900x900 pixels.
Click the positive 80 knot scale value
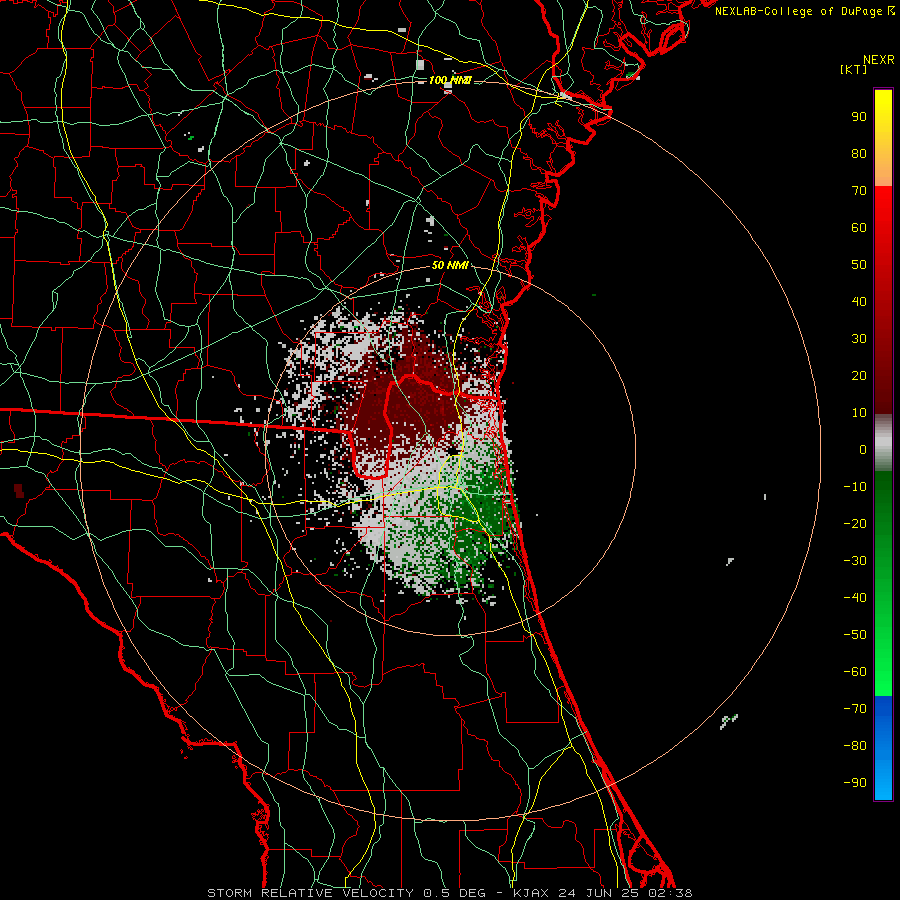[x=859, y=153]
